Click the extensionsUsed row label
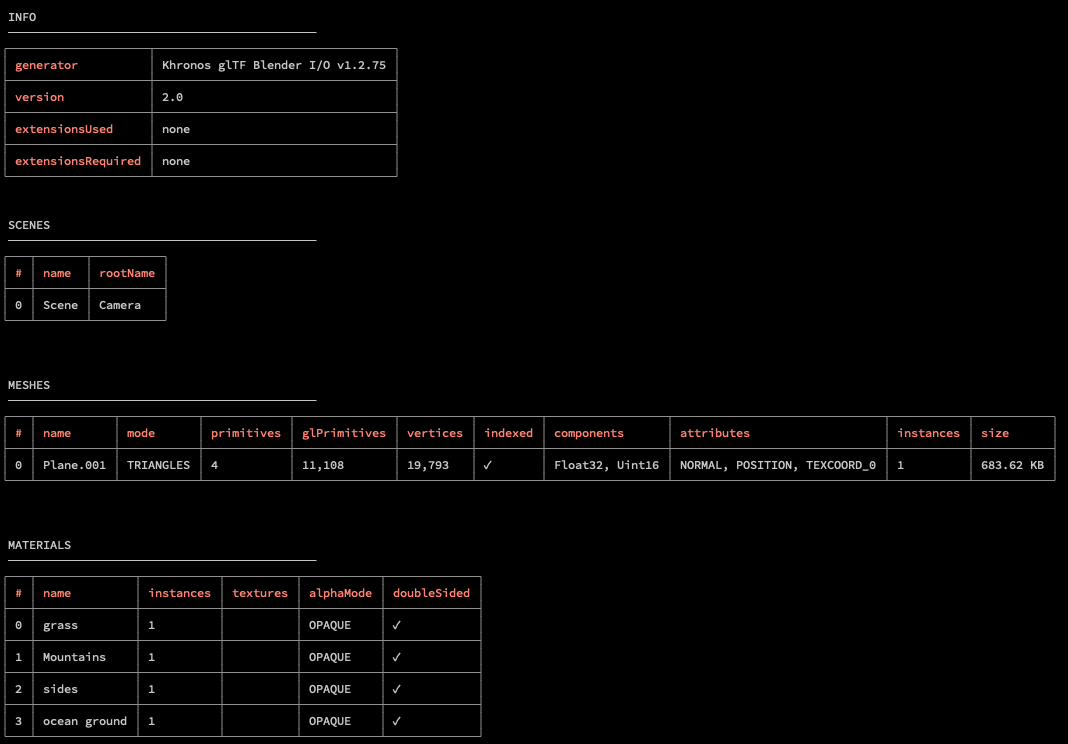 click(64, 129)
